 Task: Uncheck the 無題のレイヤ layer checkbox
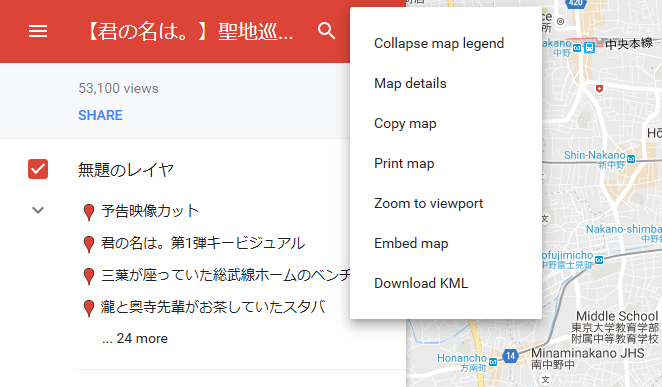coord(38,169)
